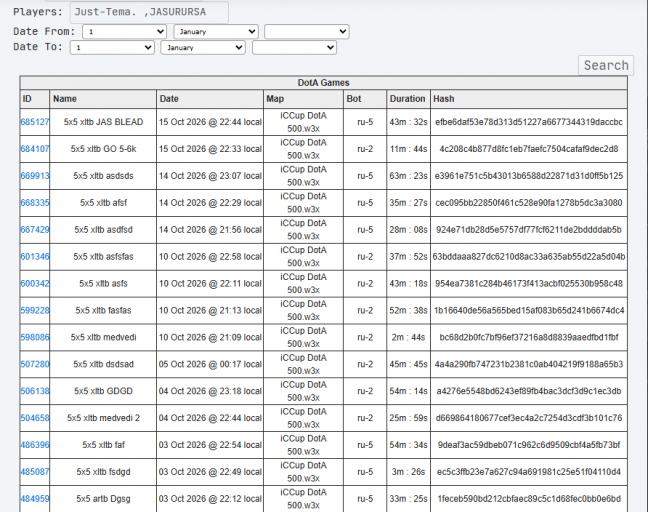648x512 pixels.
Task: Select game name '5x5 artb Dgsg'
Action: coord(103,499)
